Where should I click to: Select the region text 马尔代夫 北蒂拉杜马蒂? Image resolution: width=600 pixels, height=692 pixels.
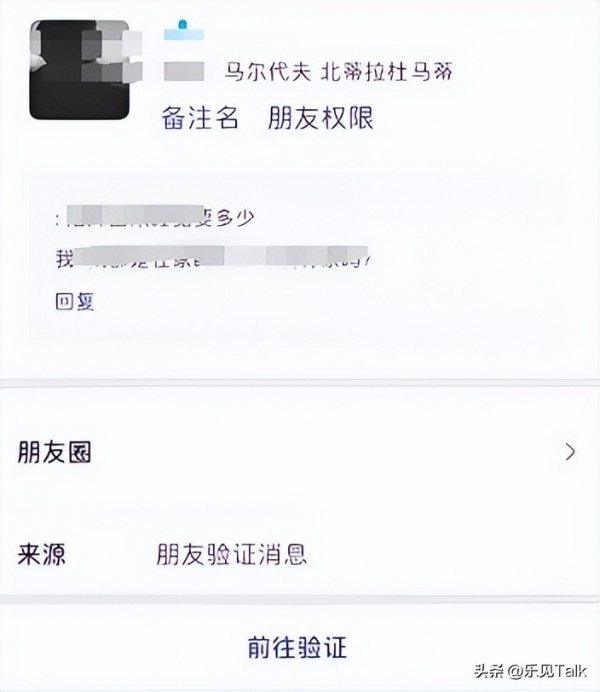[338, 71]
